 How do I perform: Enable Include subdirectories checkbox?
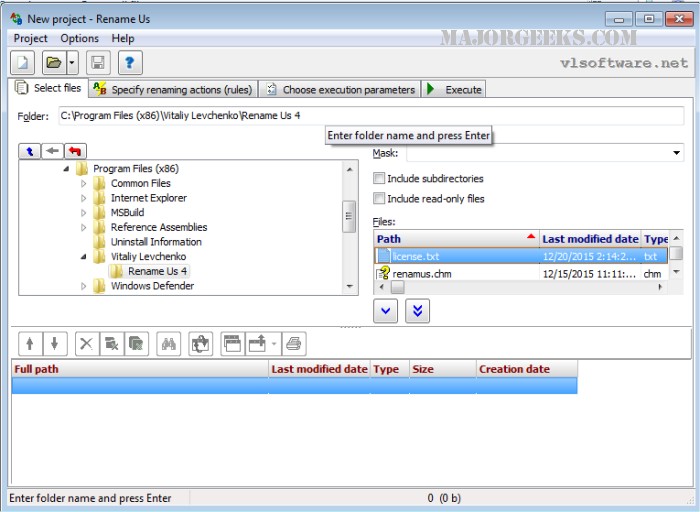tap(379, 179)
